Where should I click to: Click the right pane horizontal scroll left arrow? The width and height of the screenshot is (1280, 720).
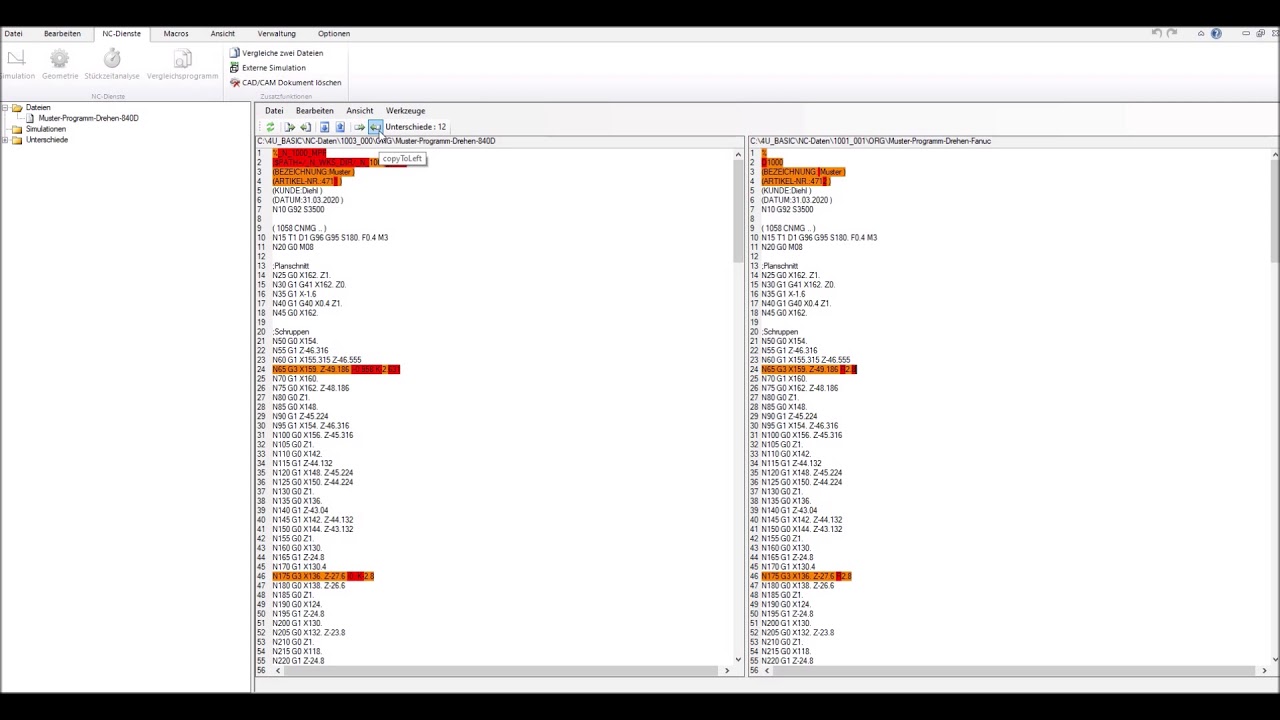[x=768, y=671]
